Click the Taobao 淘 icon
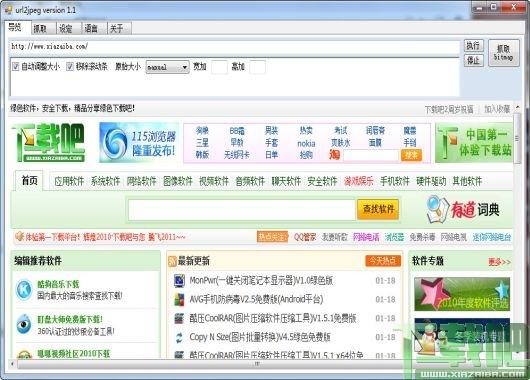Viewport: 530px width, 380px height. pyautogui.click(x=334, y=155)
